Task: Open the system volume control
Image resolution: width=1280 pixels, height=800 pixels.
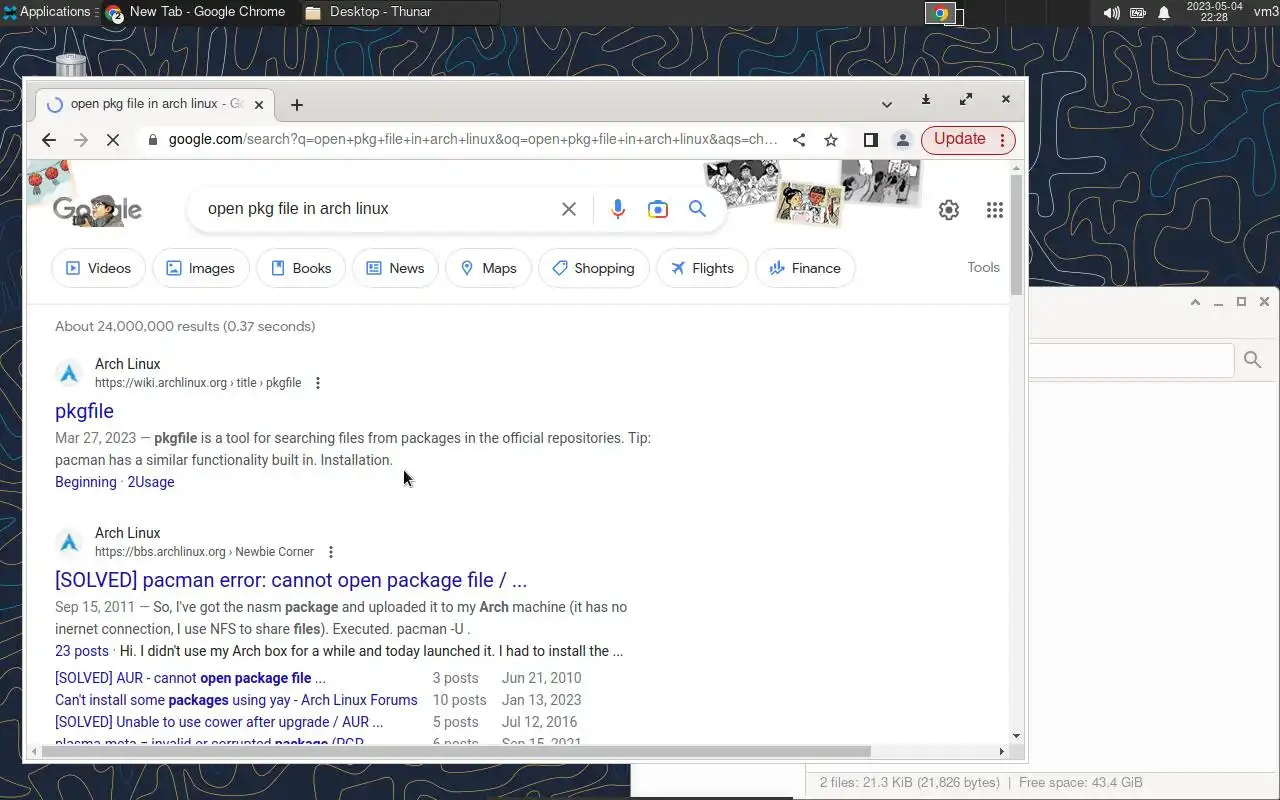Action: [1111, 13]
